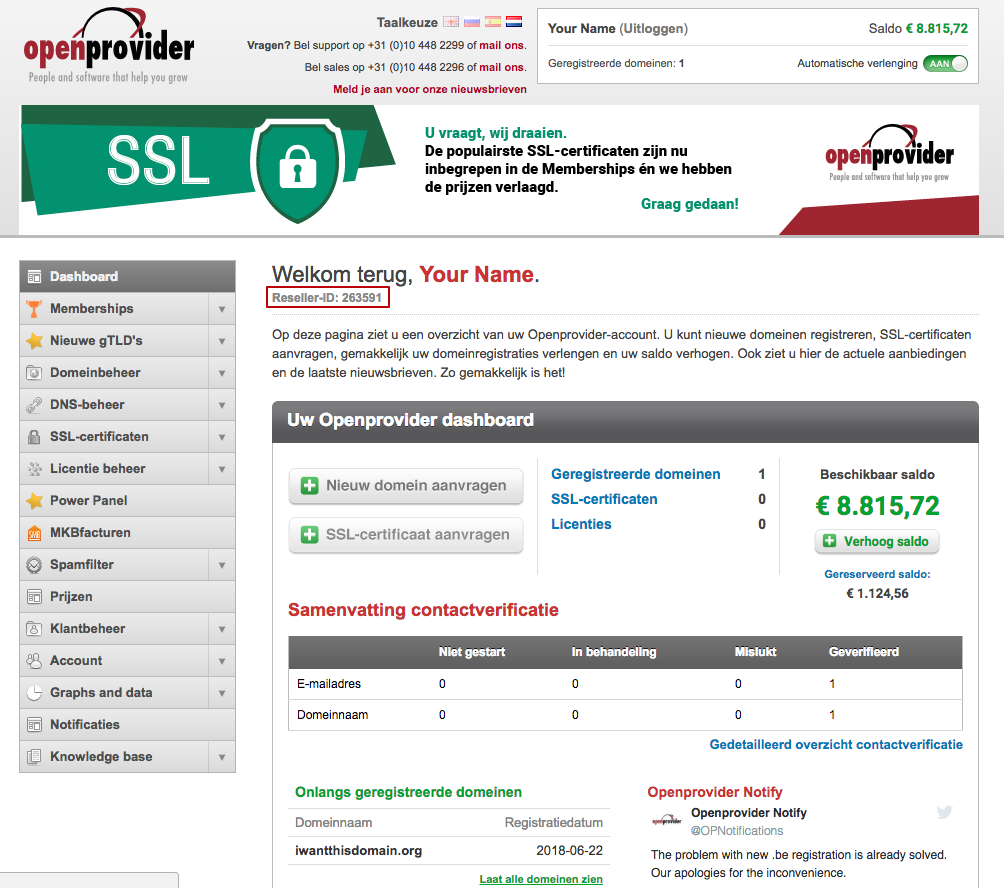1004x888 pixels.
Task: Click the Nieuw domein aanvragen button
Action: 406,486
